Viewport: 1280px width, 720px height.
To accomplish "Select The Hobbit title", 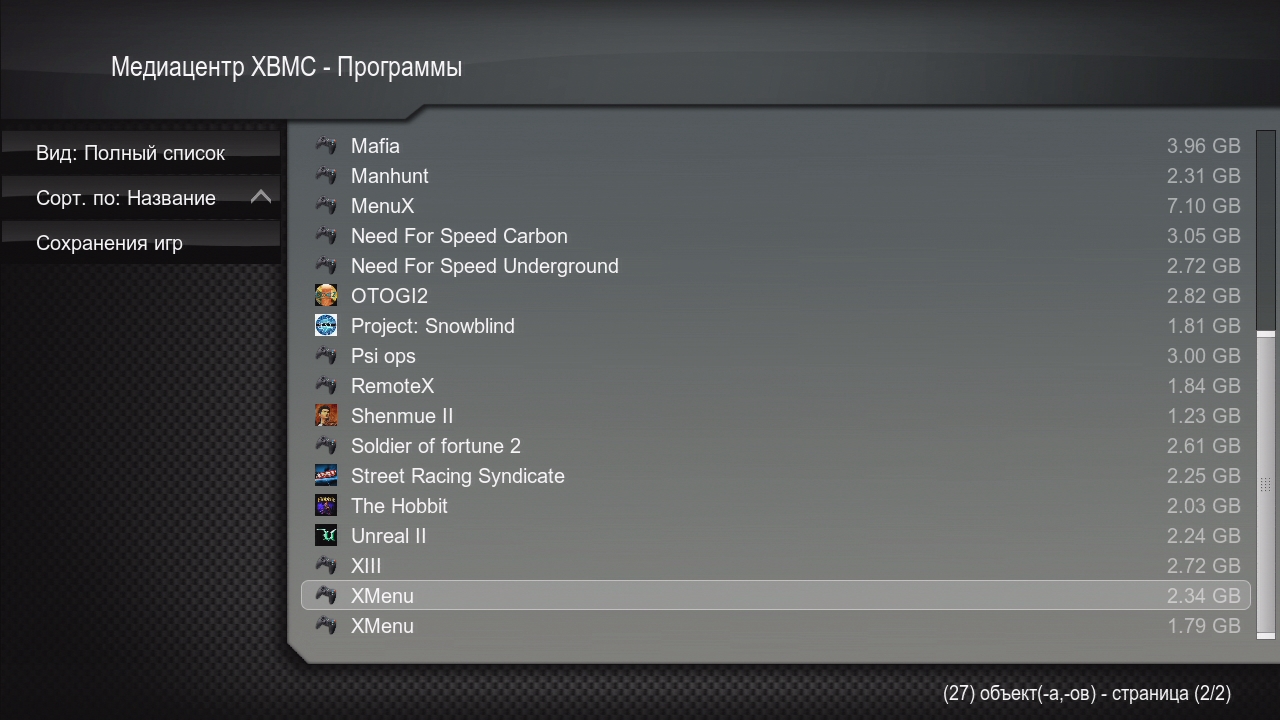I will tap(399, 506).
